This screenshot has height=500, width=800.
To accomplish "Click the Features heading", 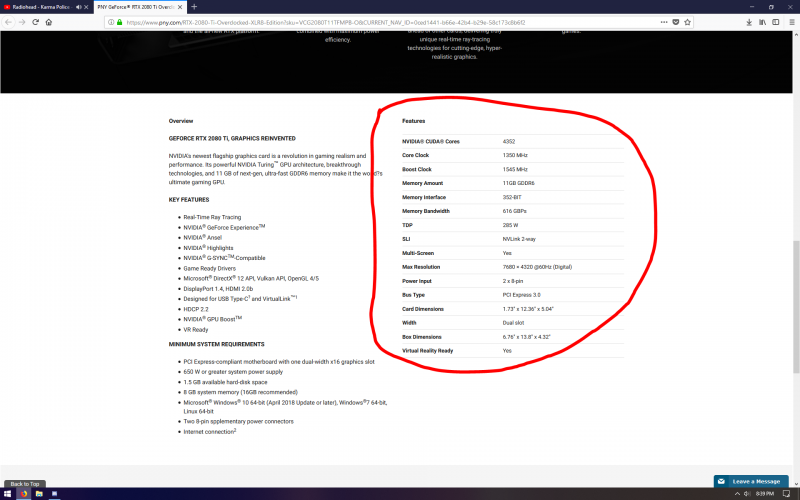I will [413, 121].
